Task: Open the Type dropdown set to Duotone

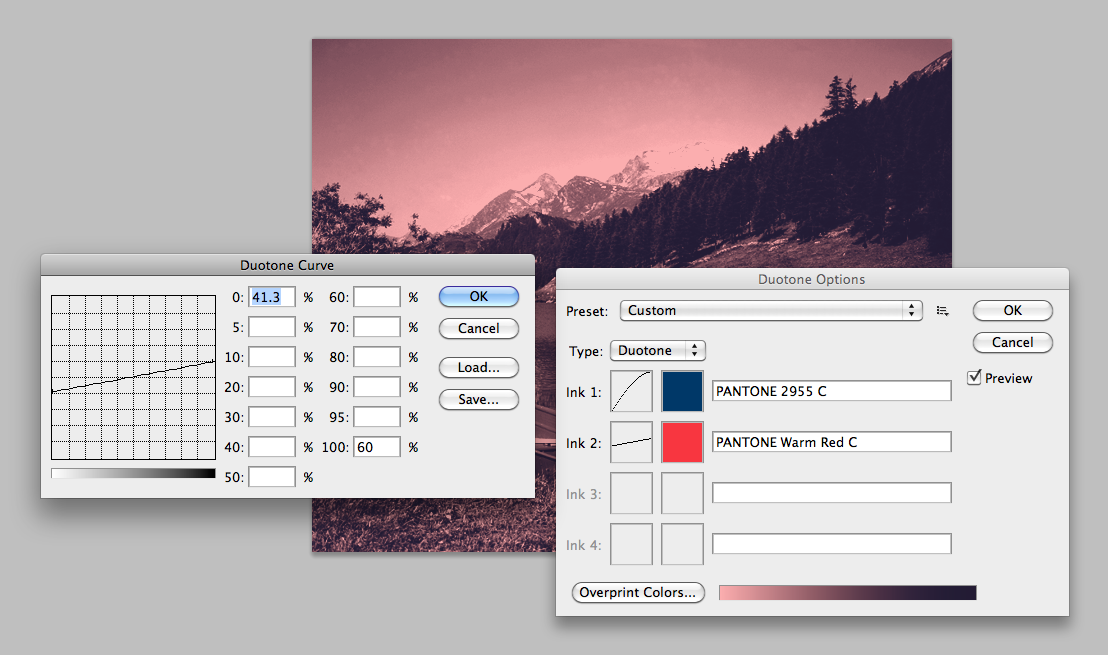Action: pos(657,350)
